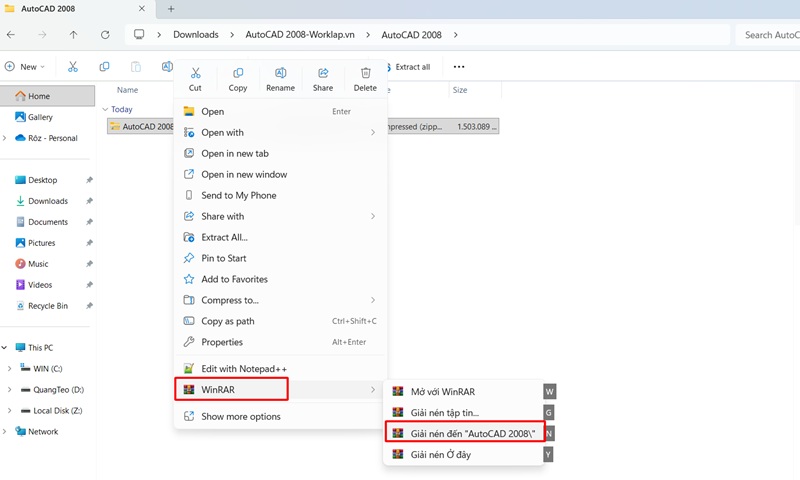Unpin Music from Quick access
800x480 pixels.
point(89,264)
